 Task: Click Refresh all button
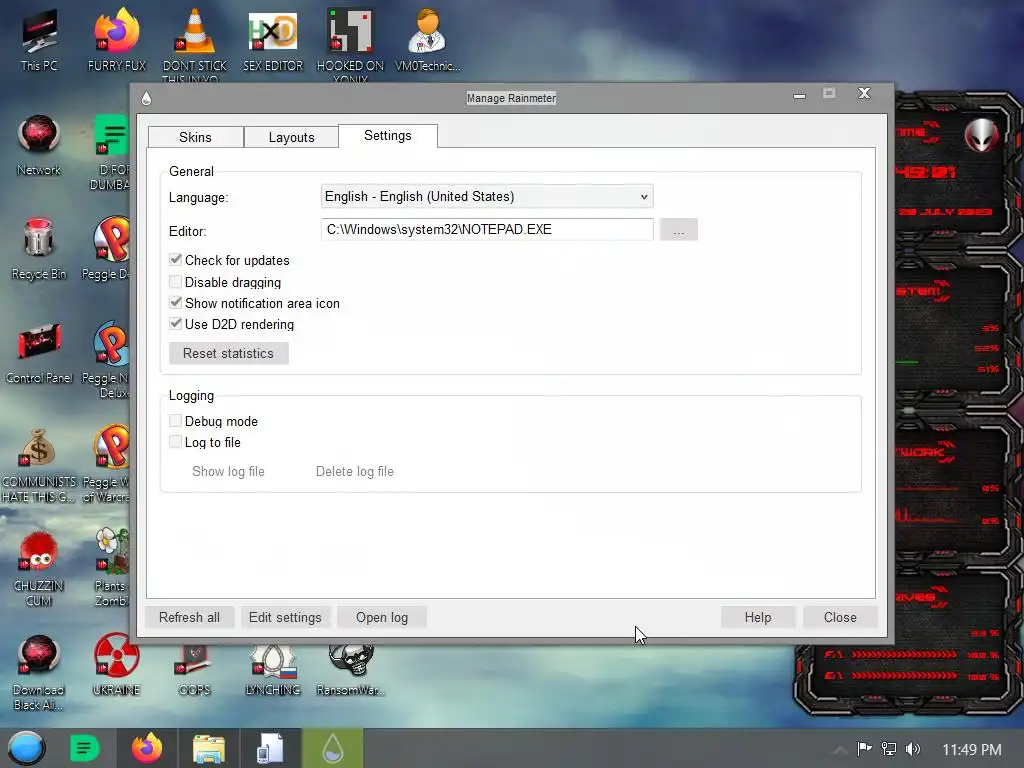[189, 617]
